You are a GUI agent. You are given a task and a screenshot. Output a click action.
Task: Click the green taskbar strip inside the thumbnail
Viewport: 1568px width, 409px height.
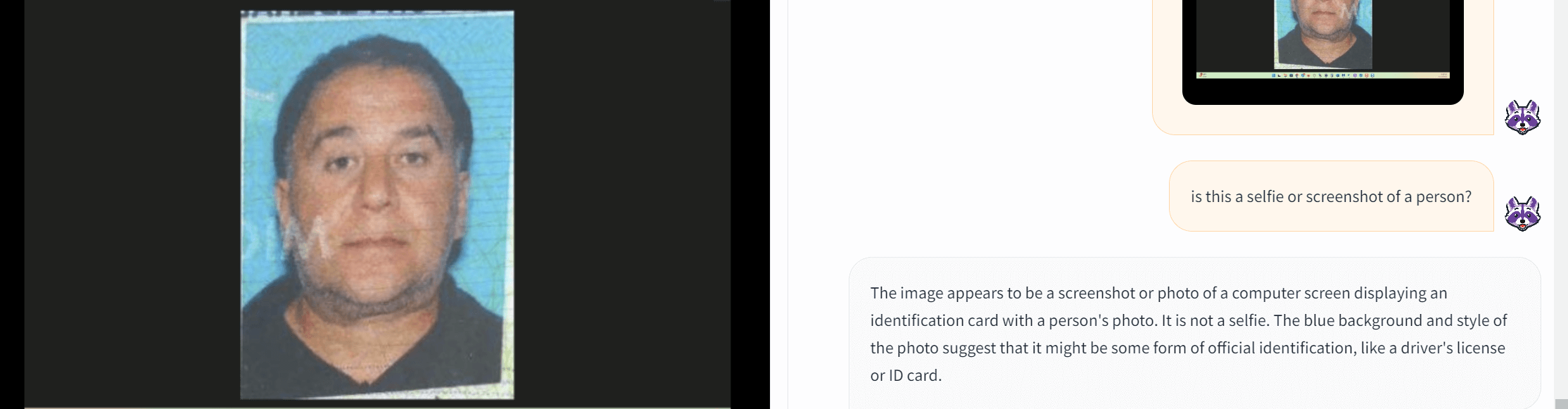[x=1322, y=75]
